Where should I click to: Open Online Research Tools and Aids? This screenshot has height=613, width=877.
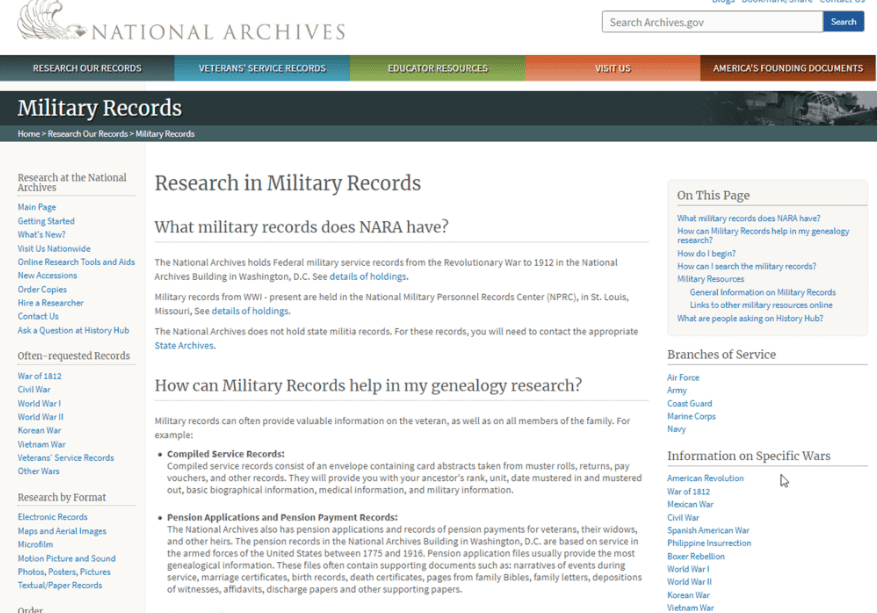76,262
